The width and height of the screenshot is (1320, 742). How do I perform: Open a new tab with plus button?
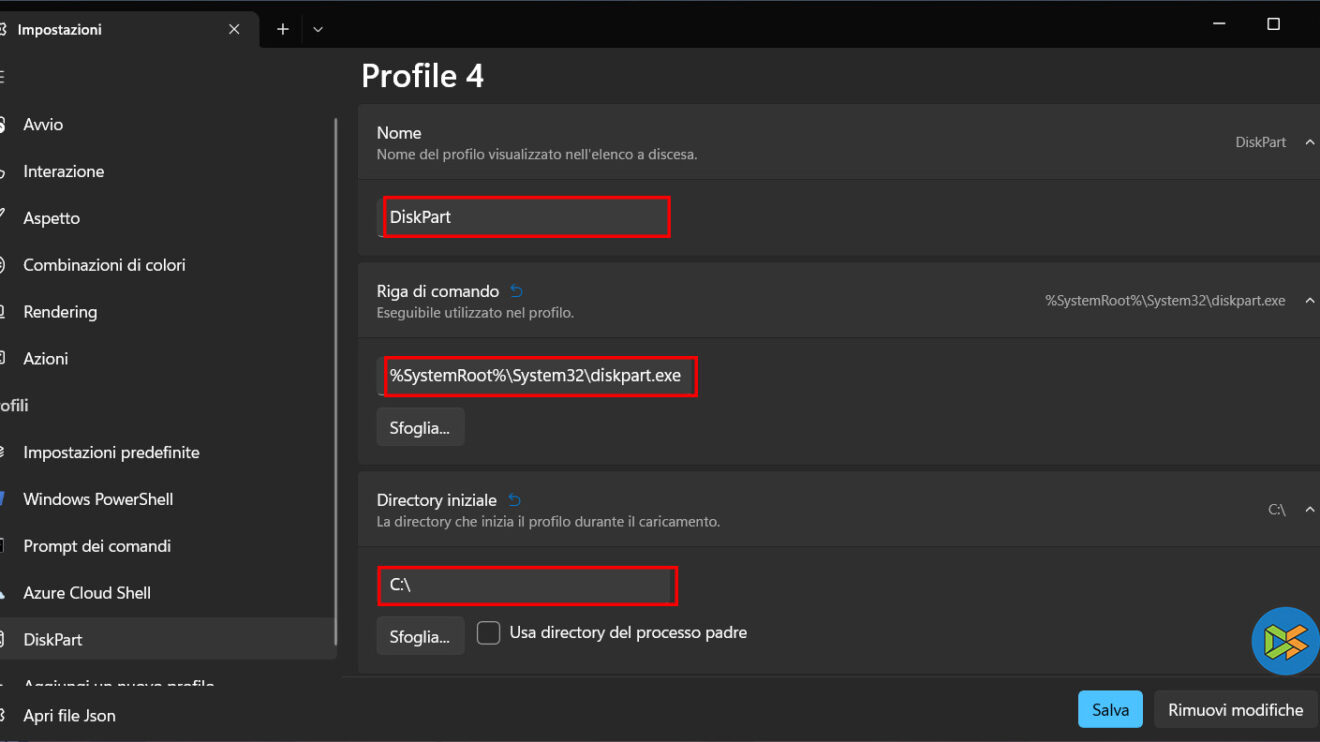[283, 29]
